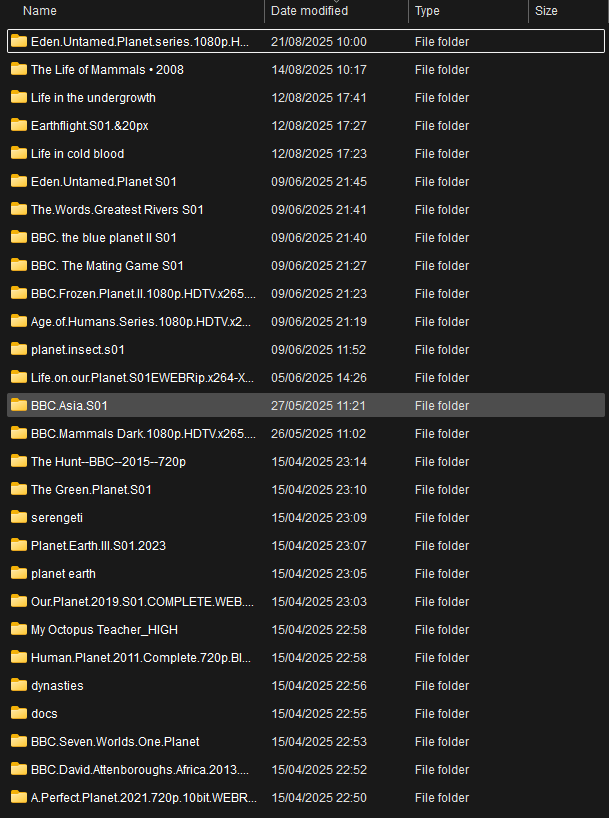Select BBC.Frozen.Planet.II.1080p folder name
Screen dimensions: 609x818
[x=143, y=294]
